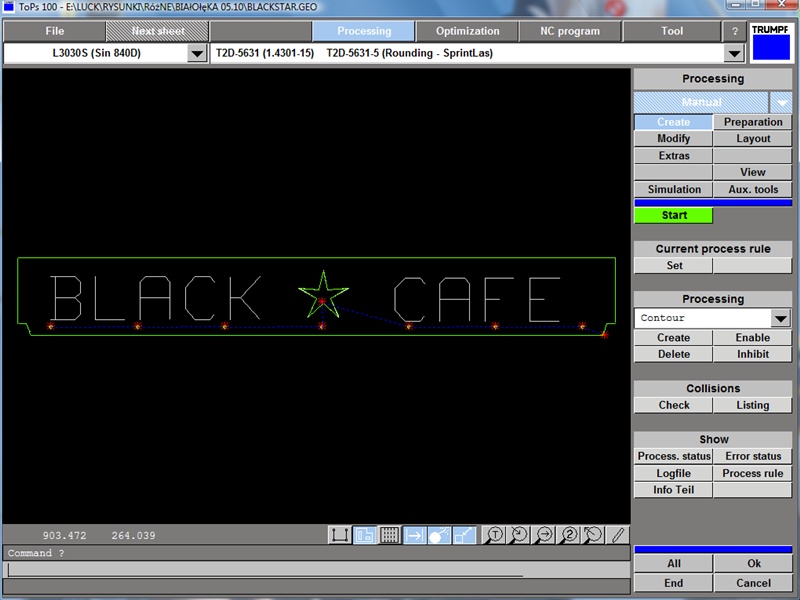Open the Tool menu
This screenshot has height=600, width=800.
[672, 31]
